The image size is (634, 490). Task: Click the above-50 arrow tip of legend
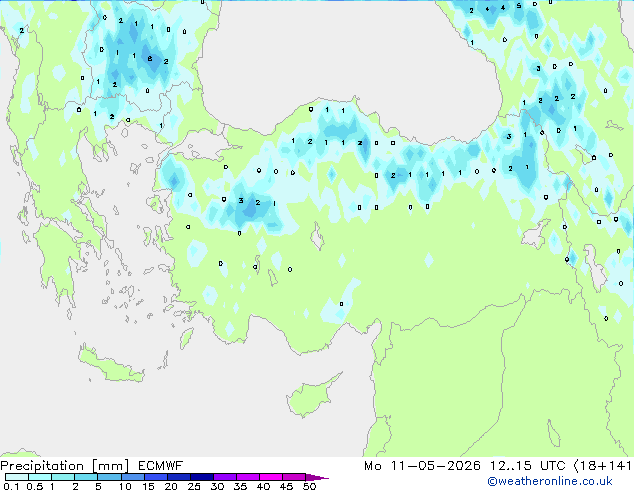pyautogui.click(x=317, y=477)
